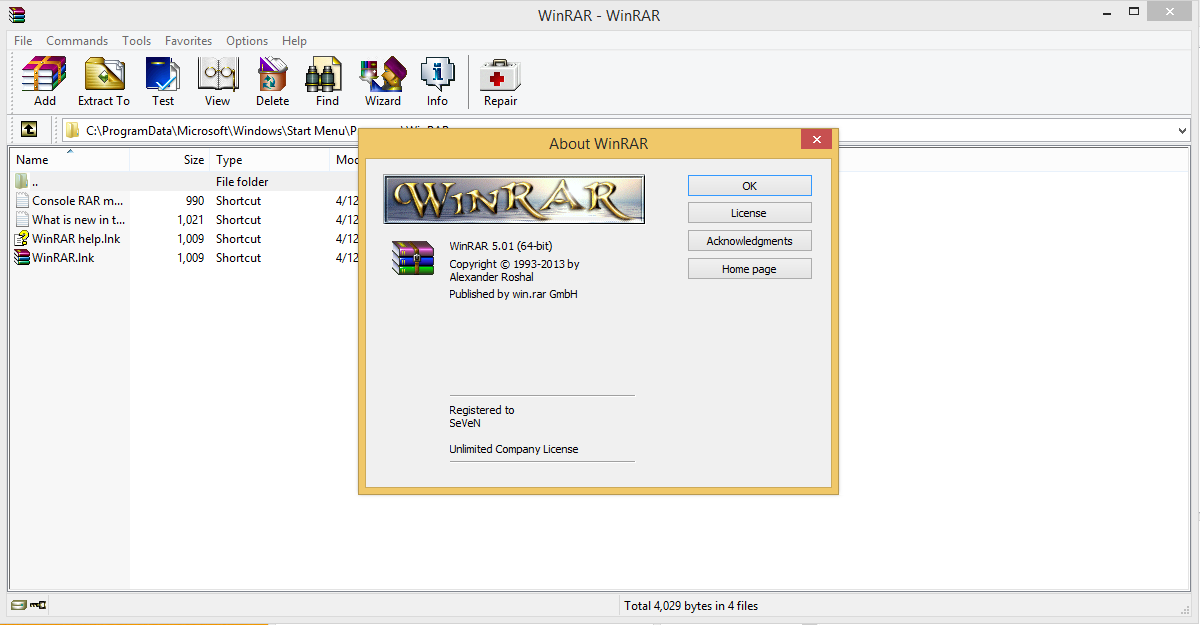Click the folder icon in address bar

[73, 130]
